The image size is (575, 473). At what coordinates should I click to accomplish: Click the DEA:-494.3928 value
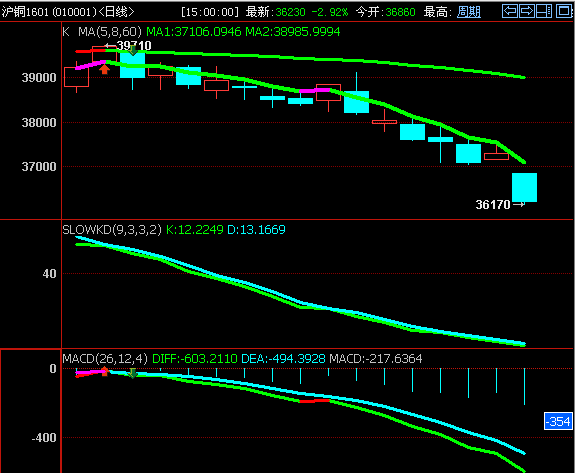[x=283, y=358]
